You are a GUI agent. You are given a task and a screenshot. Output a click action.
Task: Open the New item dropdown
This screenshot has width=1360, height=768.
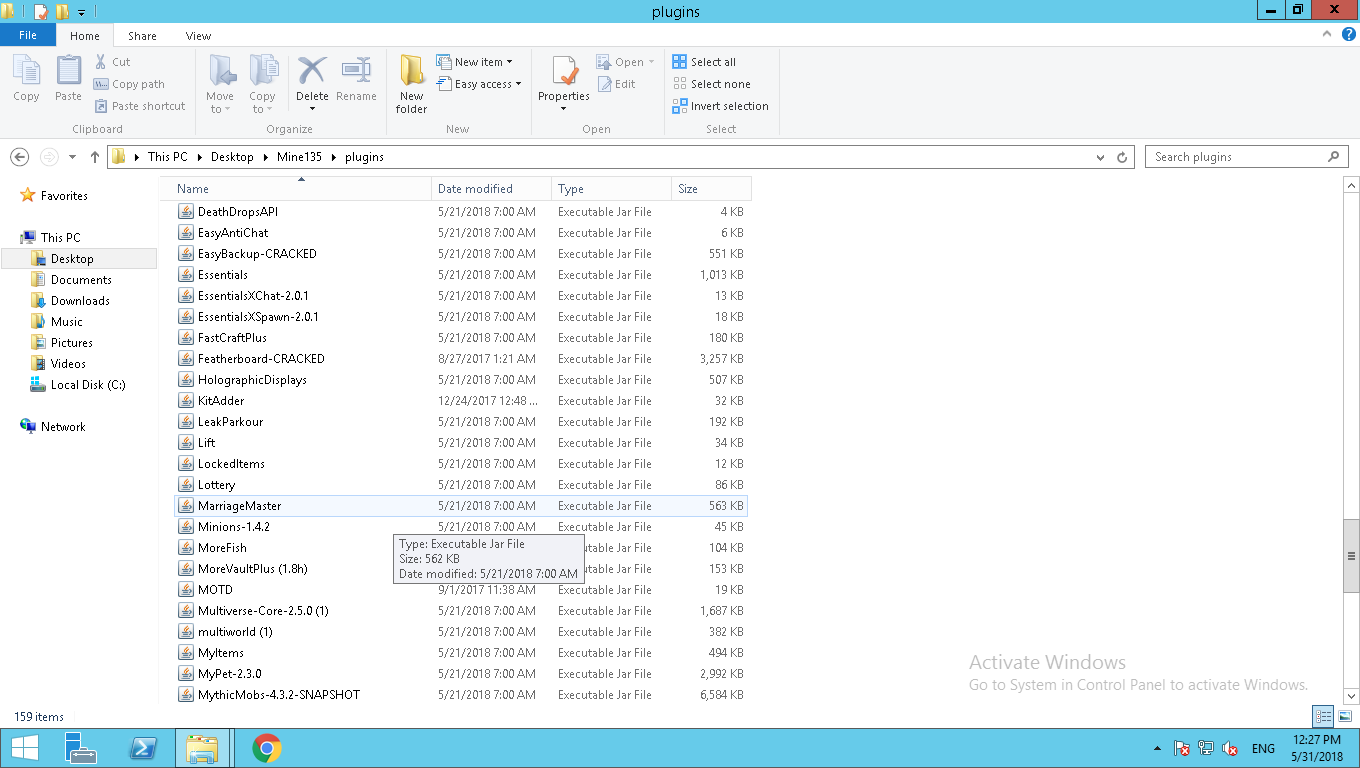click(476, 62)
